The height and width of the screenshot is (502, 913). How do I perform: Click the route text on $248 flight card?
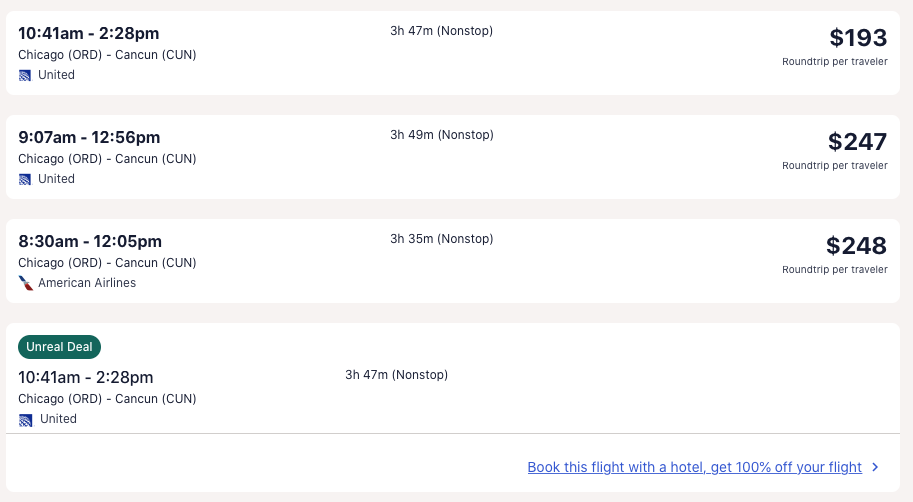[x=107, y=263]
